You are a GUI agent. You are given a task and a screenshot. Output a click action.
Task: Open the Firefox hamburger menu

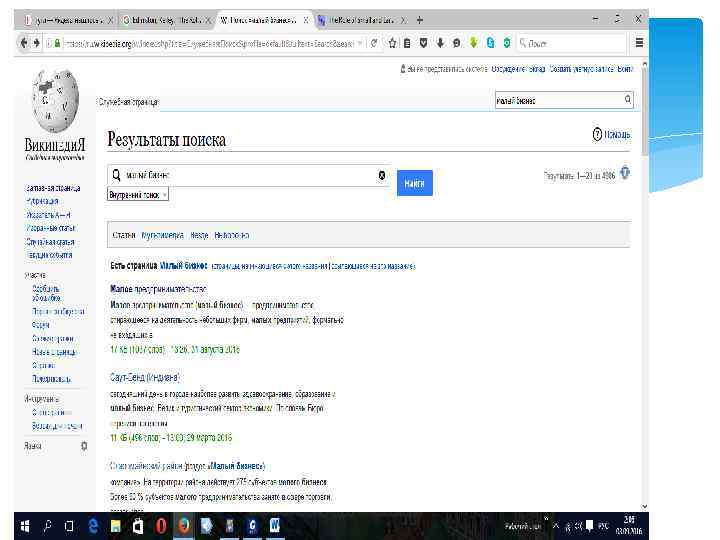pyautogui.click(x=639, y=43)
